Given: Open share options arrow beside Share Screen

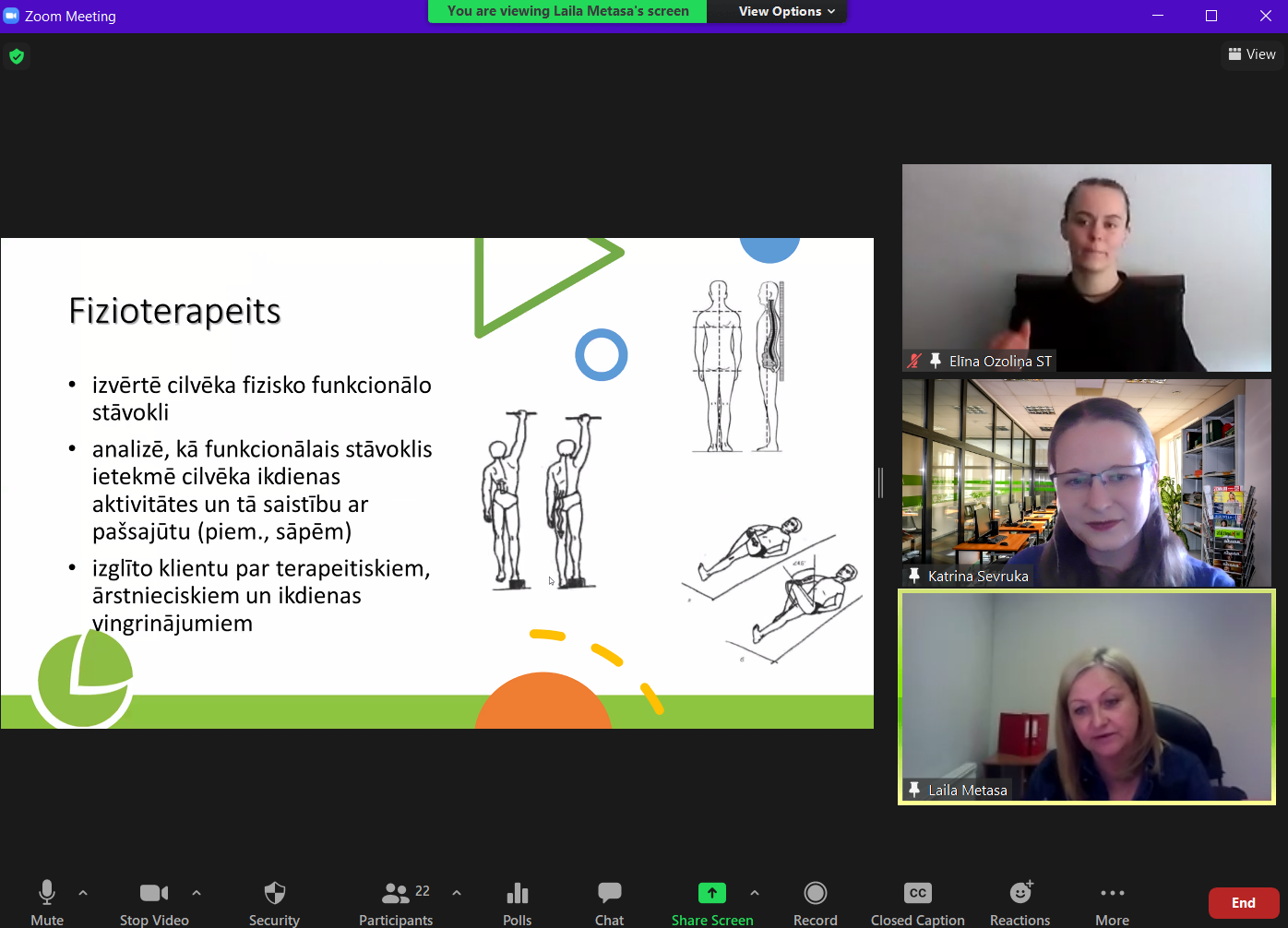Looking at the screenshot, I should [755, 893].
